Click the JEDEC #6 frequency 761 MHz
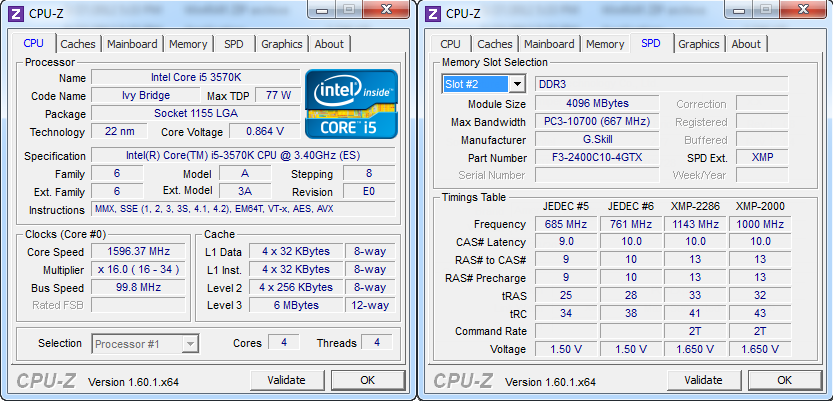The width and height of the screenshot is (833, 401). pyautogui.click(x=631, y=224)
